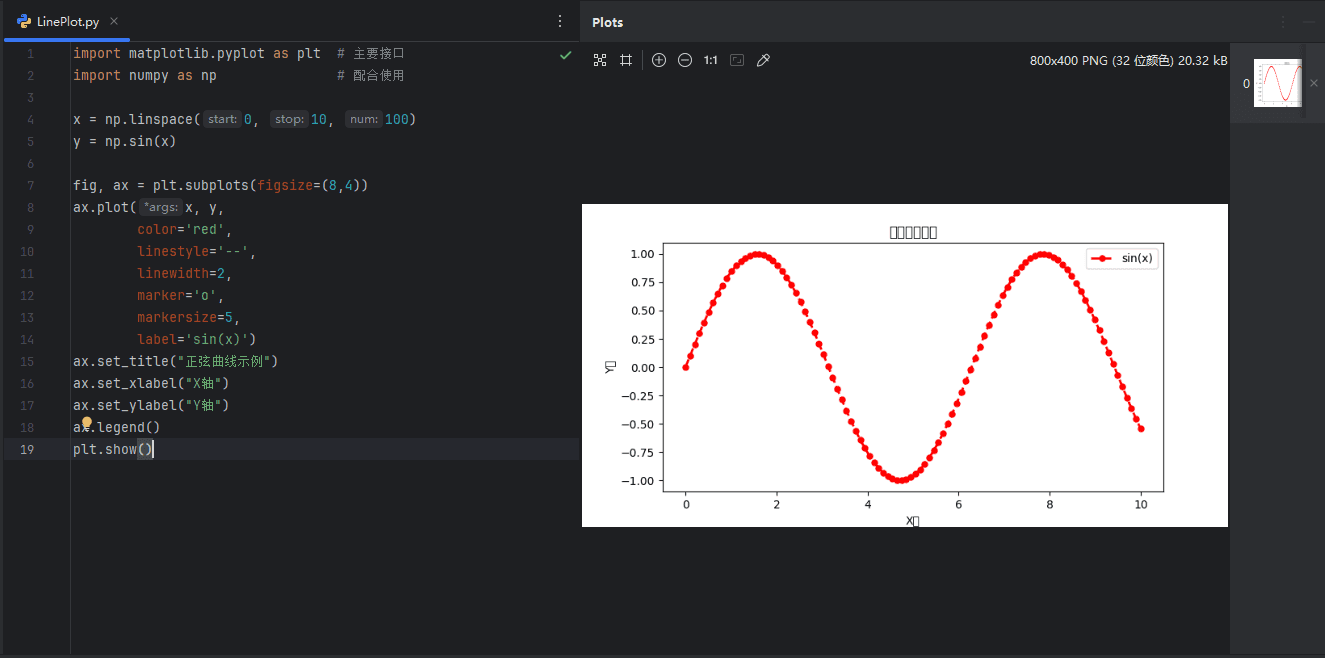Place cursor on 'import matplotlib.pyplot as plt'
This screenshot has height=658, width=1325.
point(197,53)
